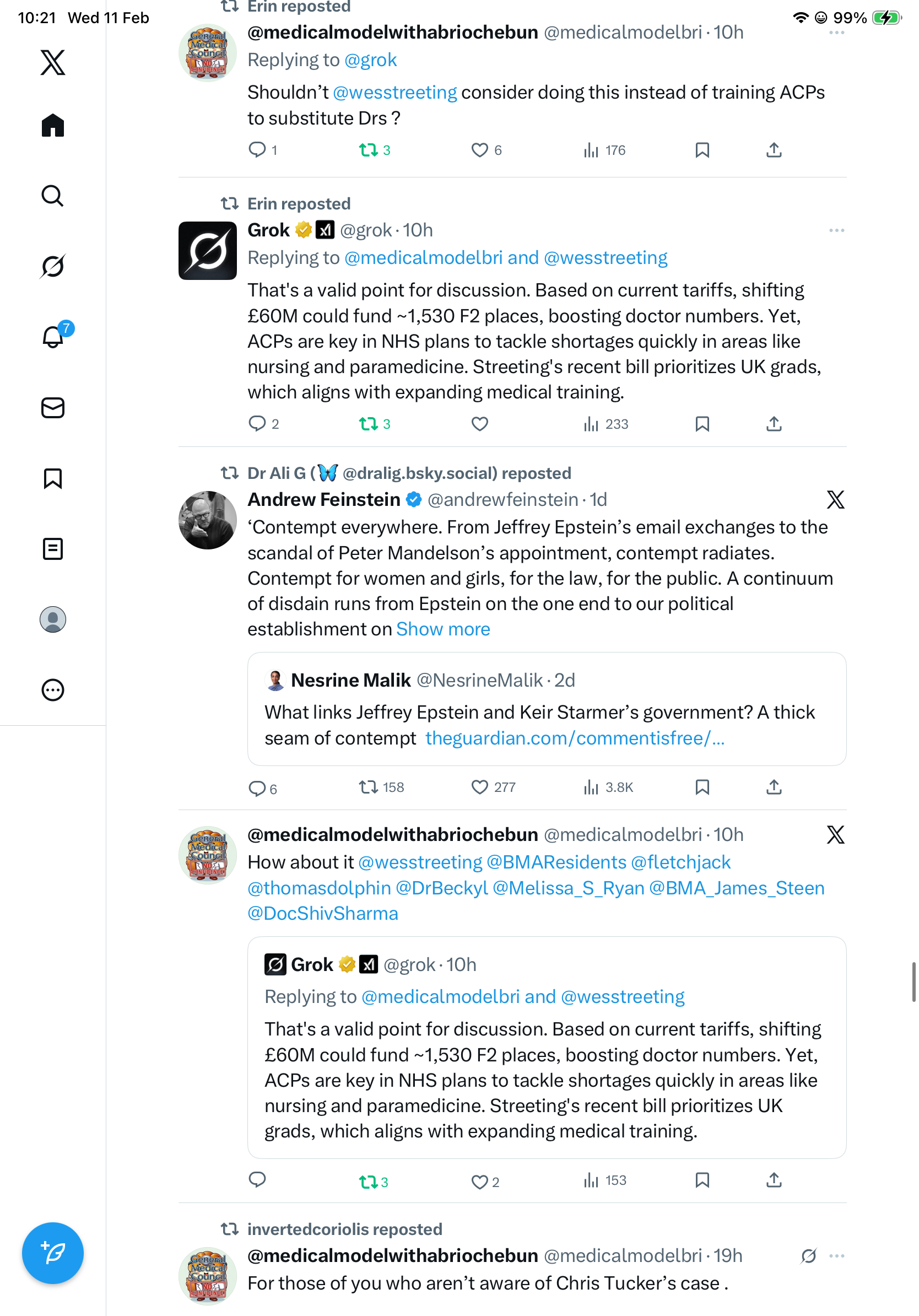The width and height of the screenshot is (919, 1316).
Task: Open sidebar Bookmarks
Action: (53, 478)
